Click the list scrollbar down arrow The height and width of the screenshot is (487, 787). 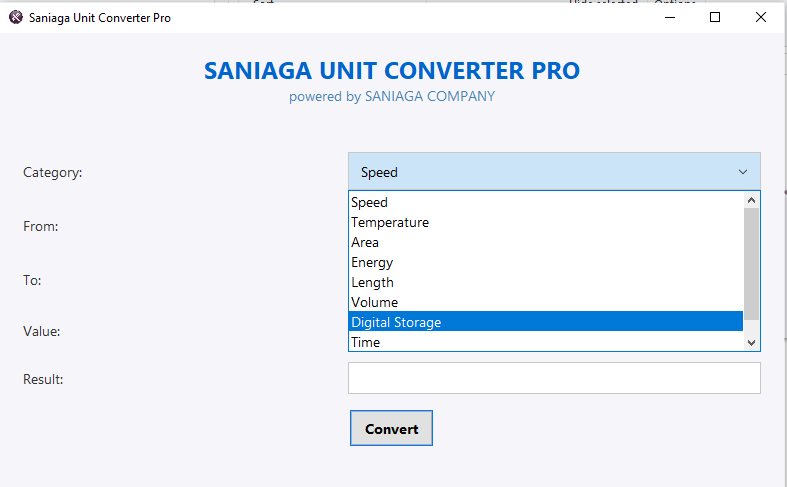pos(751,343)
